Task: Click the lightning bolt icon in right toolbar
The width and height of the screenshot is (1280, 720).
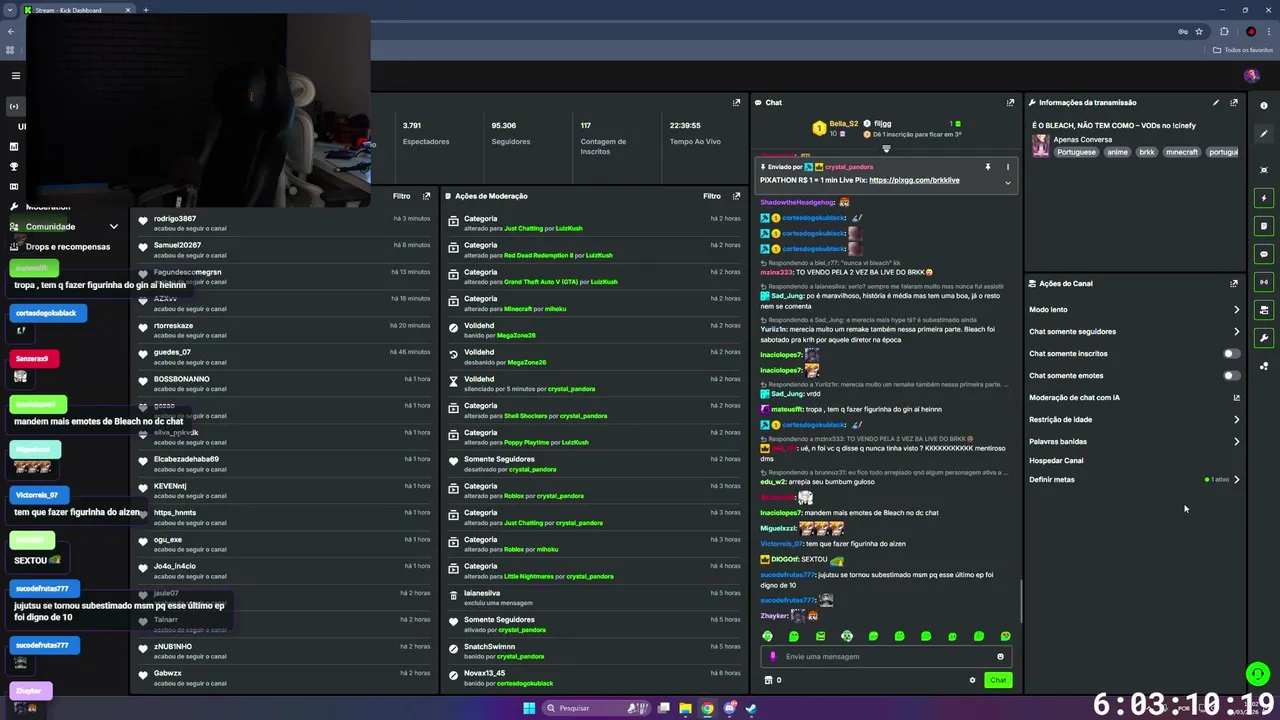Action: 1264,198
